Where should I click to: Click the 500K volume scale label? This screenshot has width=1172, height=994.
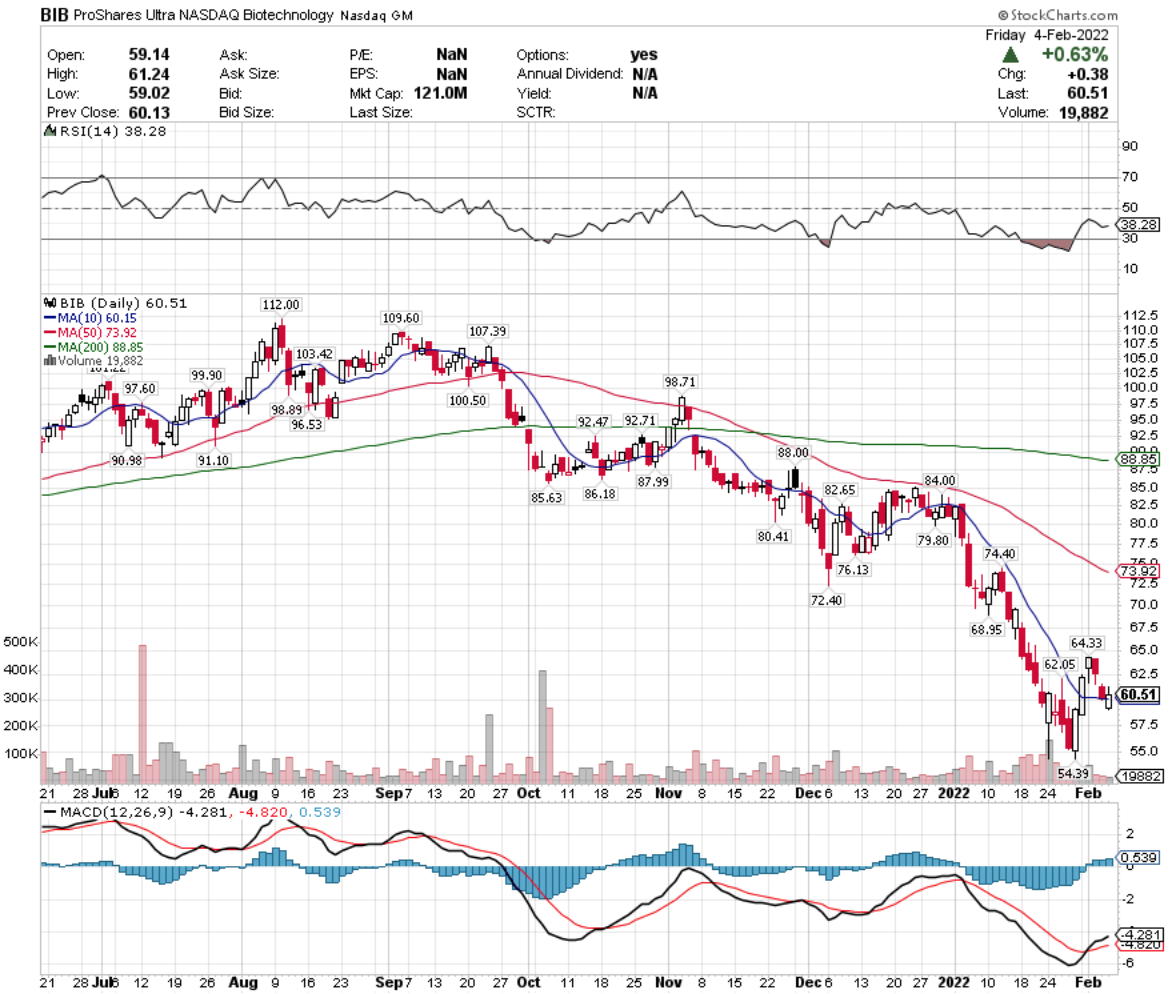[x=20, y=642]
